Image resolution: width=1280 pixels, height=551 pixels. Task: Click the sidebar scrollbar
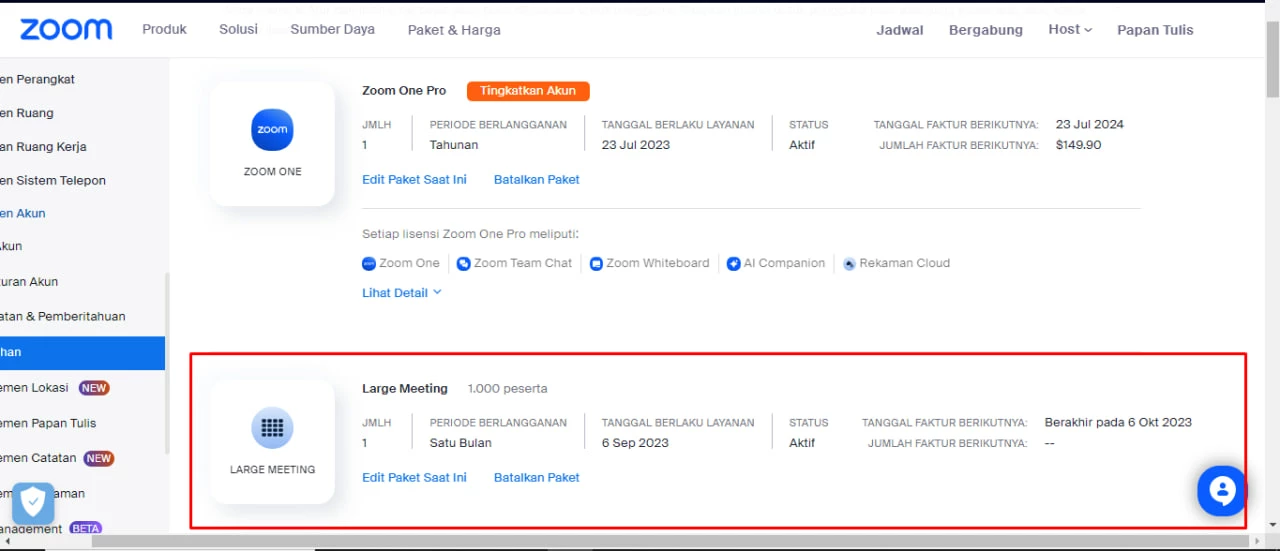pos(167,362)
